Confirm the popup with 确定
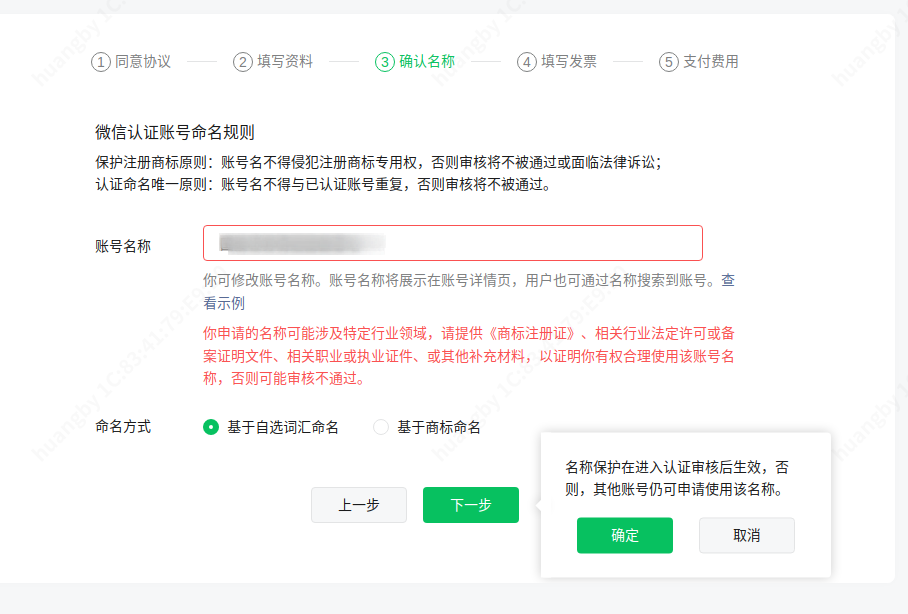This screenshot has height=614, width=908. (625, 535)
